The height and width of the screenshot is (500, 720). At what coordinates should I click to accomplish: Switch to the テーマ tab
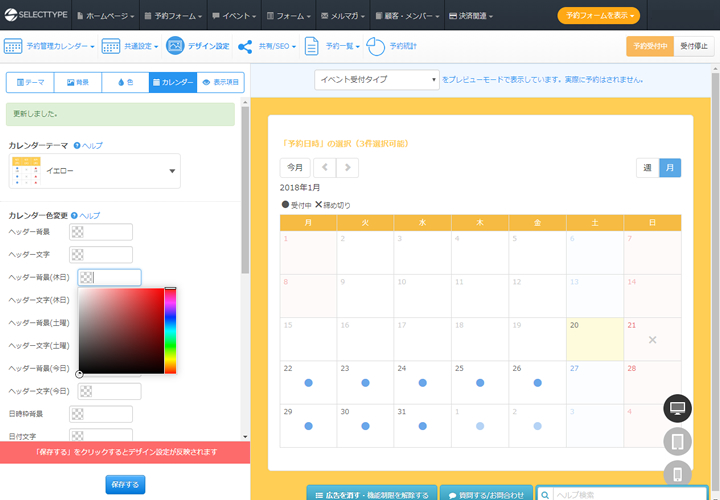coord(29,83)
